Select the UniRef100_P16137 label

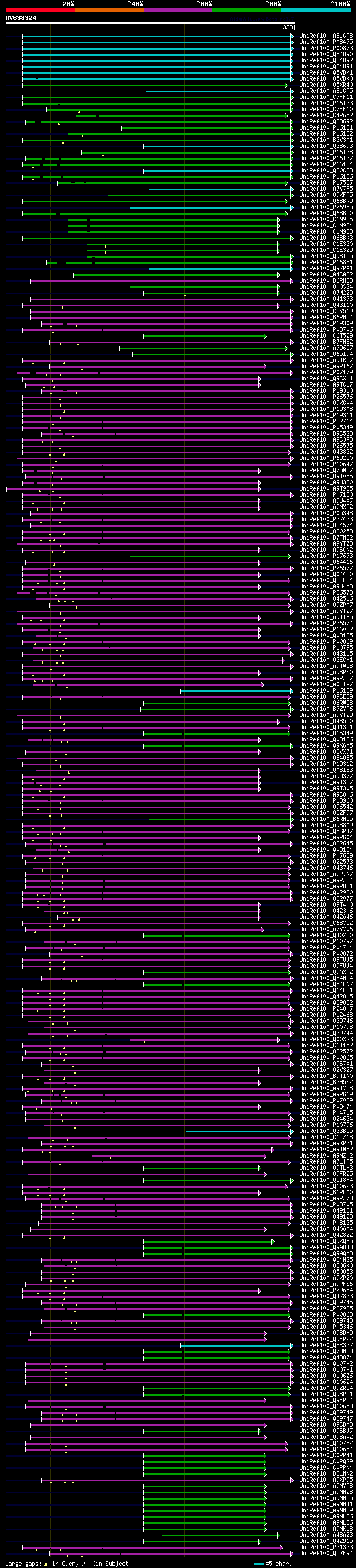(326, 159)
